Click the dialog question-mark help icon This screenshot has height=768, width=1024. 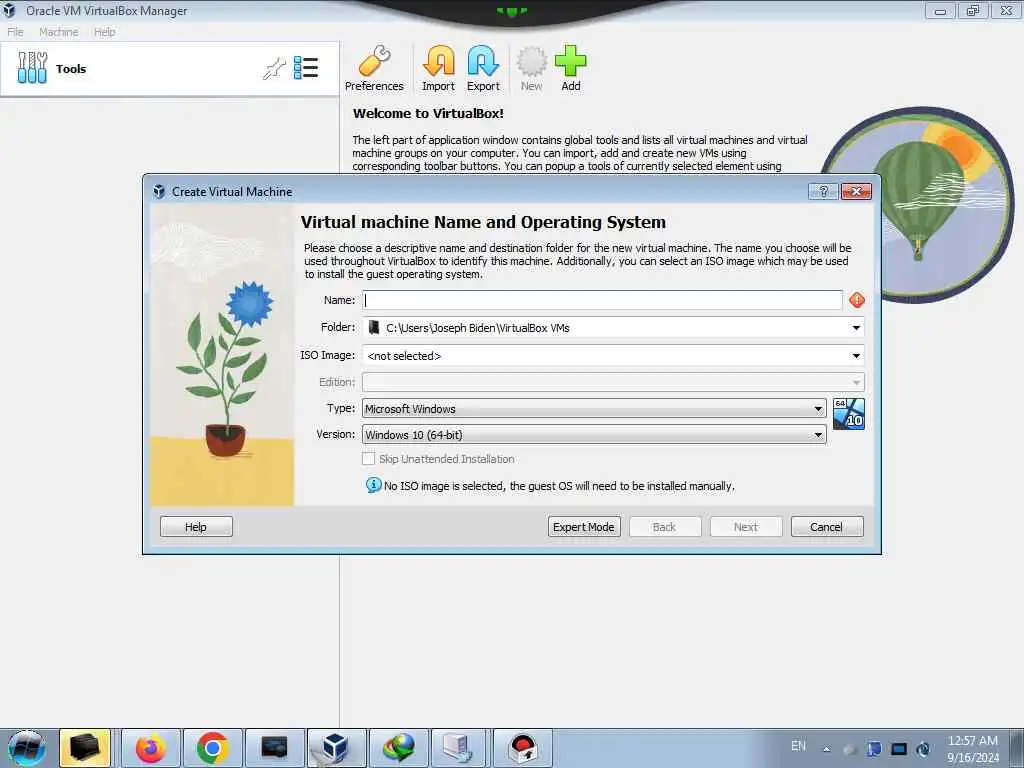click(824, 191)
